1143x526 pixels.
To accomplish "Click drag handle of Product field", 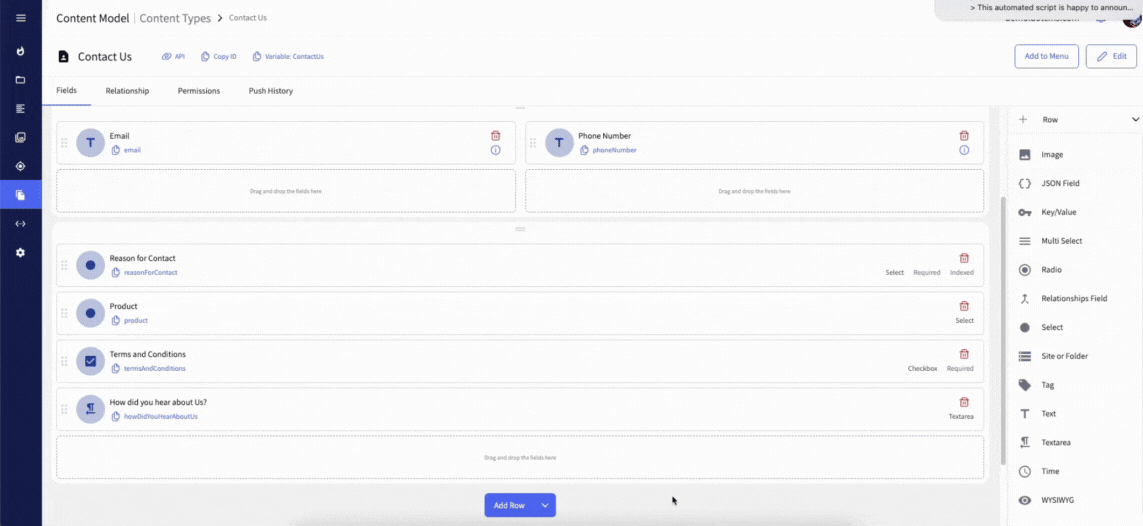I will click(64, 313).
